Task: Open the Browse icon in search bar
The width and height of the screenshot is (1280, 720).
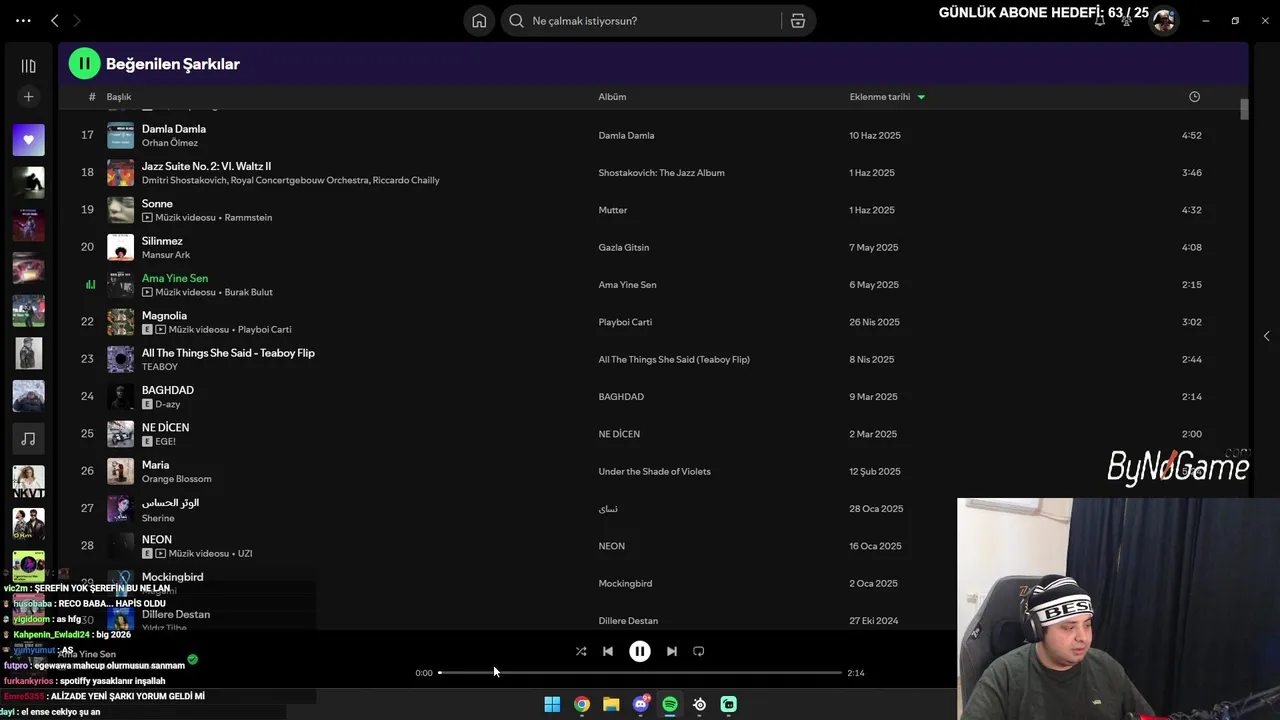Action: (798, 20)
